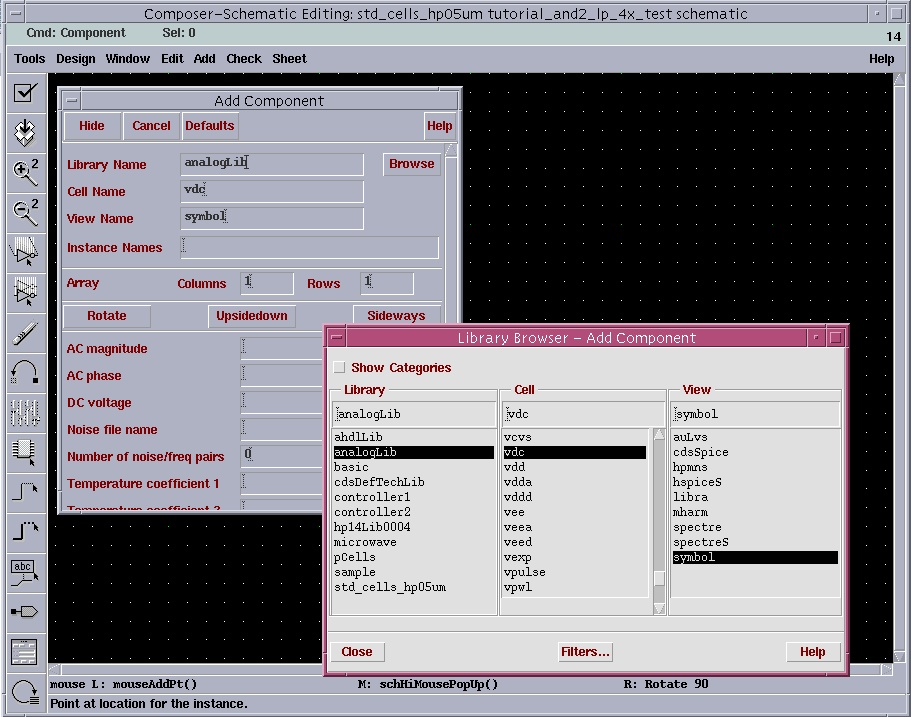Click Hide in Add Component dialog
Viewport: 911px width, 717px height.
coord(92,126)
